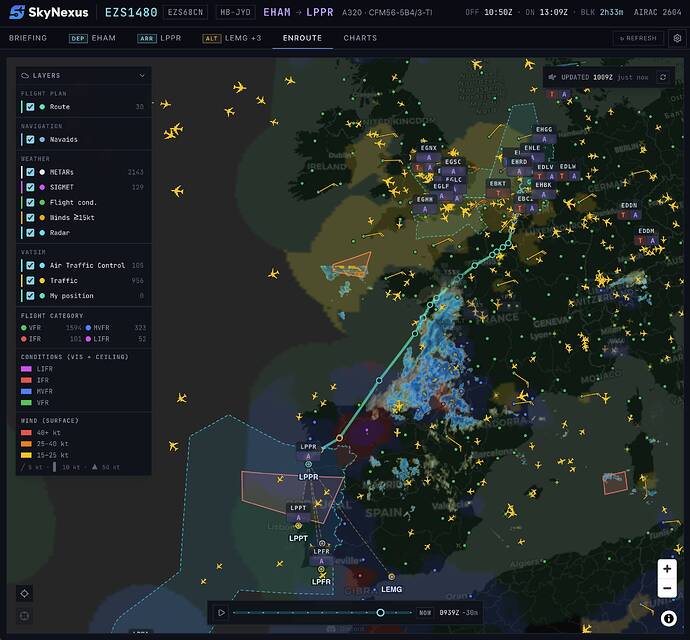Image resolution: width=690 pixels, height=640 pixels.
Task: Select the Enroute tab
Action: point(302,38)
